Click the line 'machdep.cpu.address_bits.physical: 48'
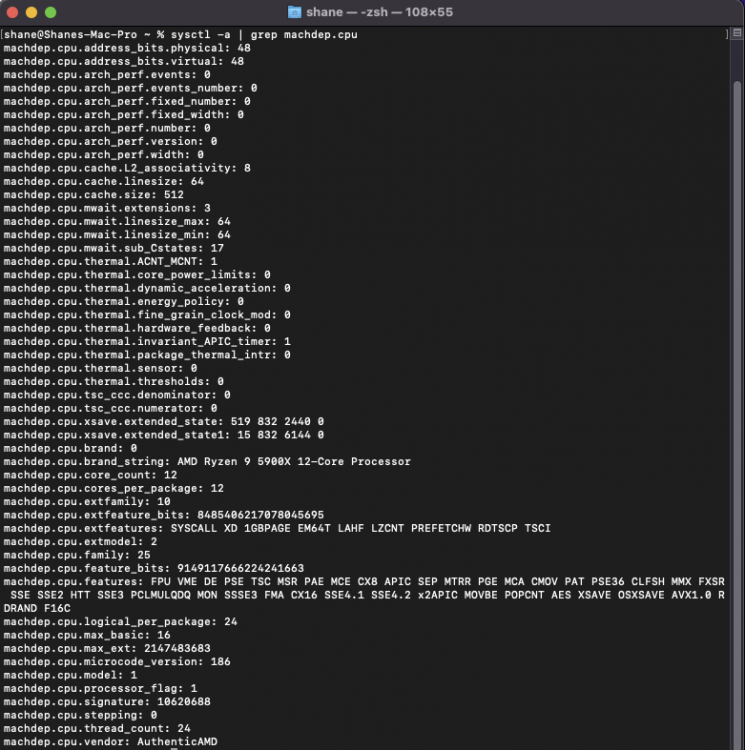 (127, 48)
